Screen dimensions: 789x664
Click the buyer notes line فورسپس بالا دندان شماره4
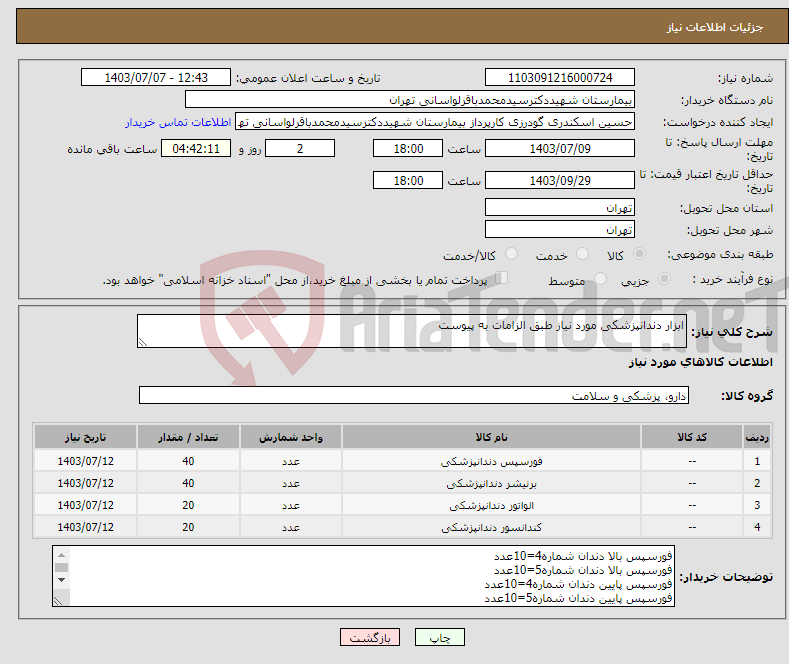583,556
